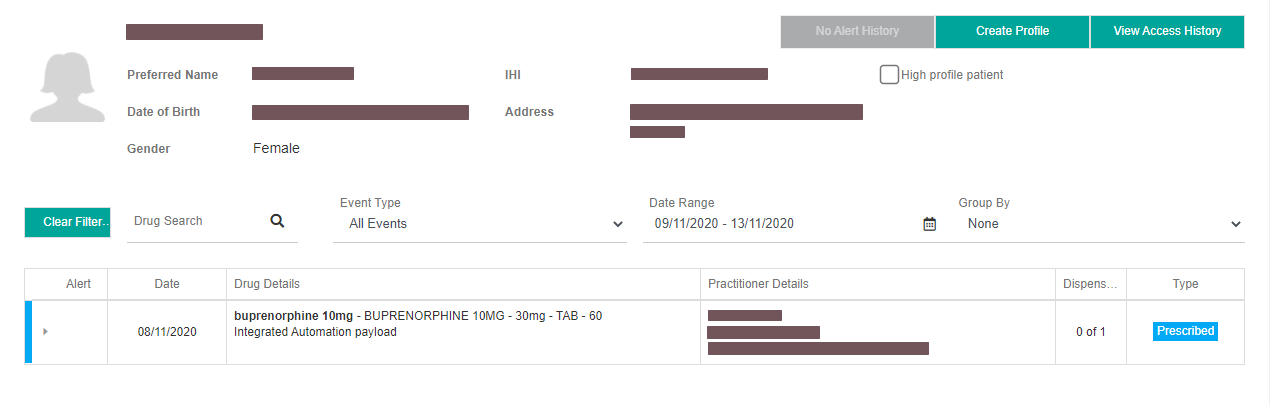Click the Practitioner Details column header

point(758,284)
